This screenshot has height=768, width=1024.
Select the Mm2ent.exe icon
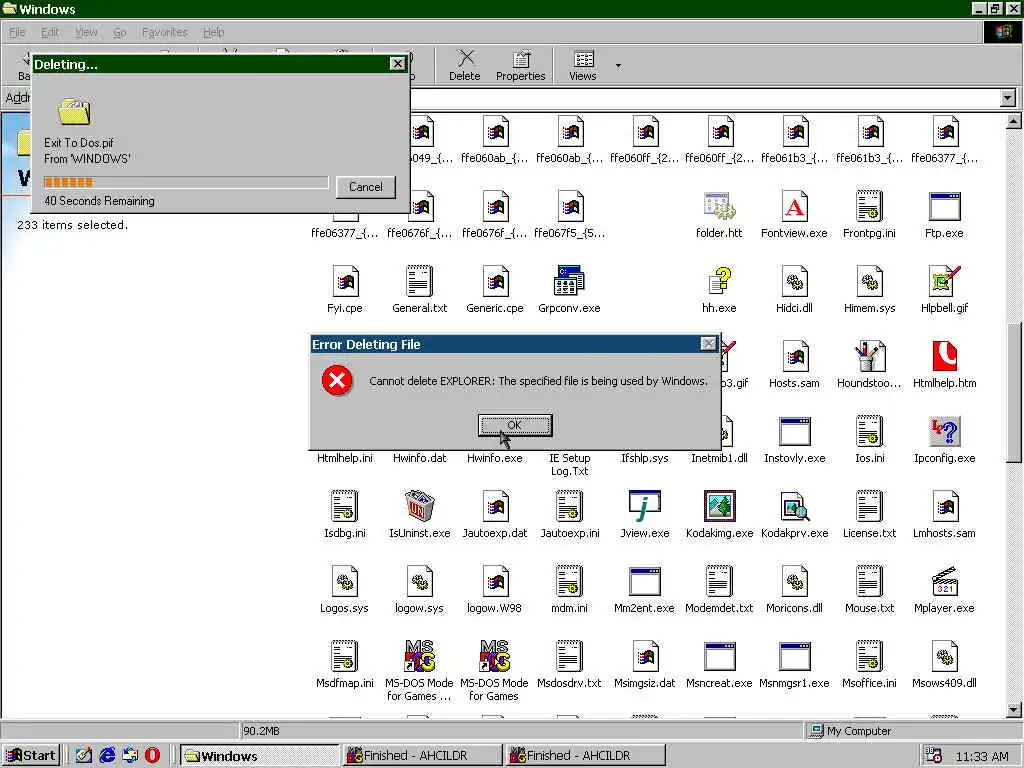pyautogui.click(x=645, y=581)
